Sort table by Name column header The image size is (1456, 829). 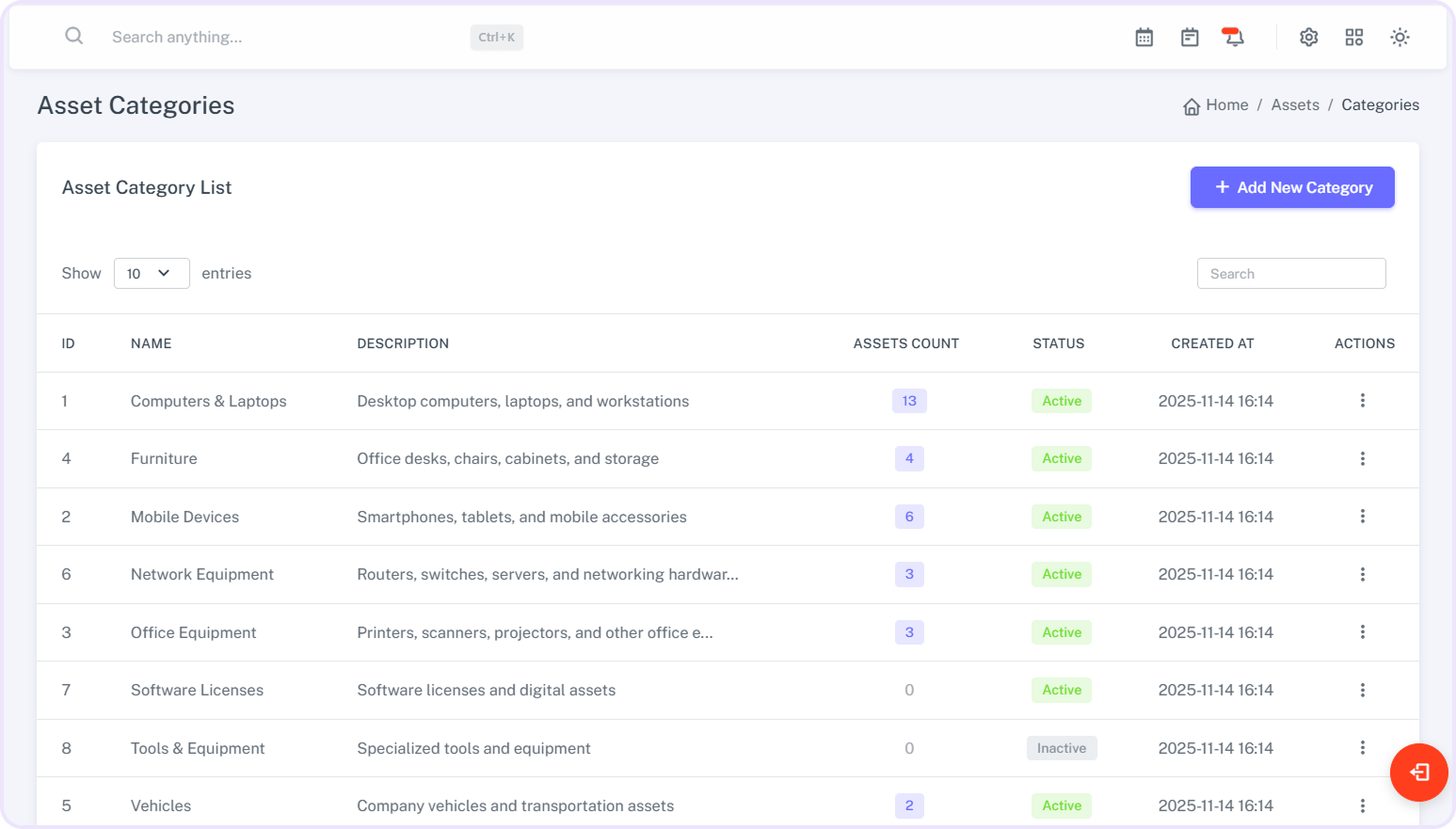(x=151, y=343)
